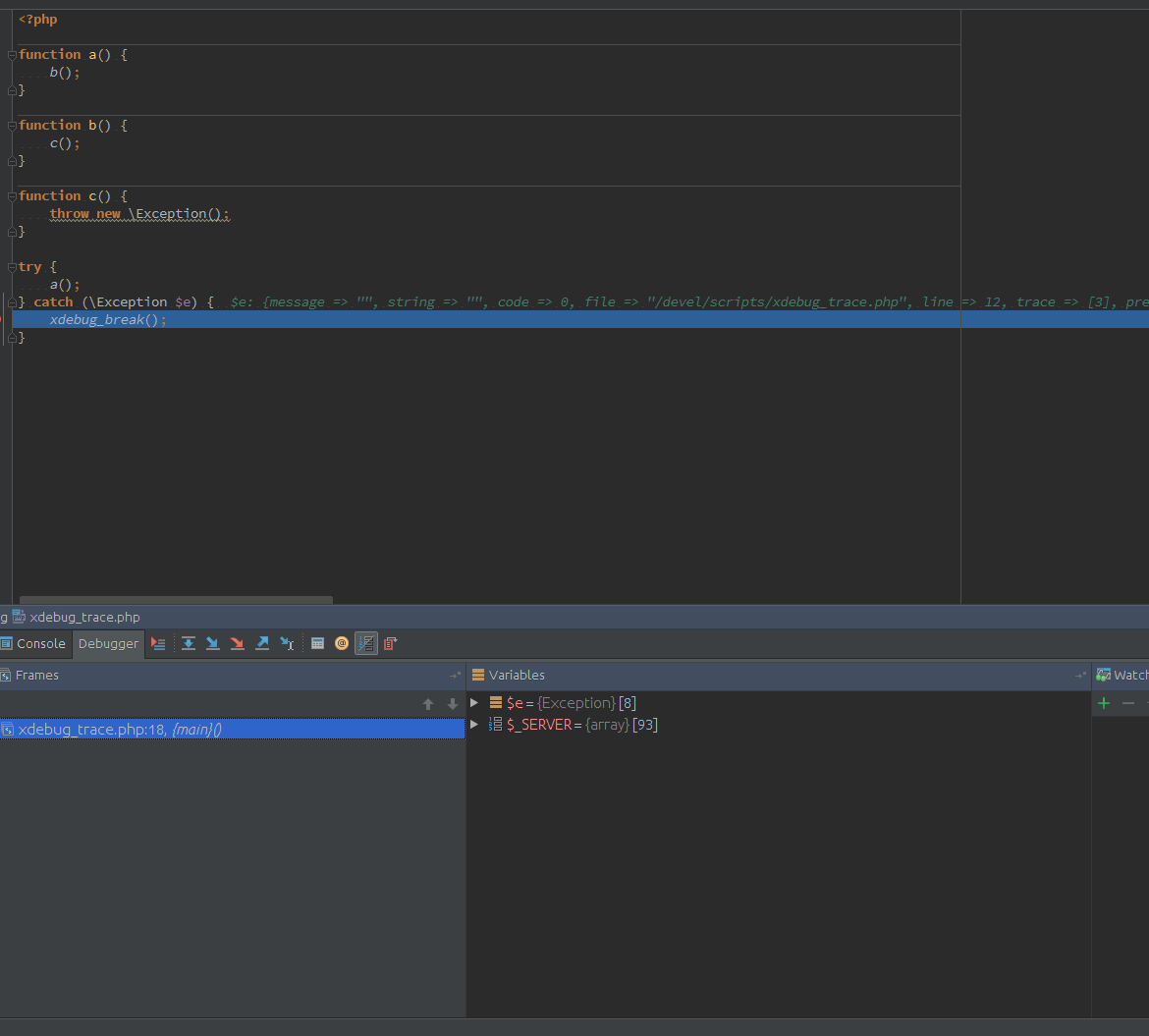Click the red Force Step Into icon
The width and height of the screenshot is (1149, 1036).
pos(237,644)
